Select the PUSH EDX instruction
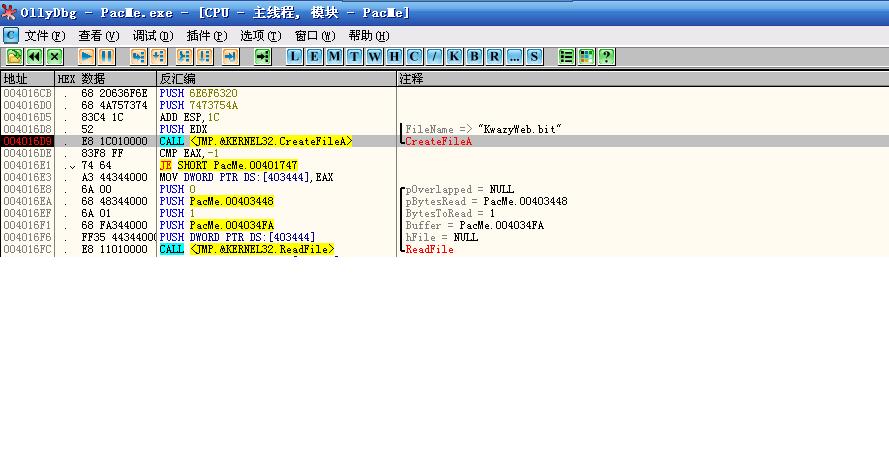Viewport: 889px width, 450px height. click(x=183, y=129)
